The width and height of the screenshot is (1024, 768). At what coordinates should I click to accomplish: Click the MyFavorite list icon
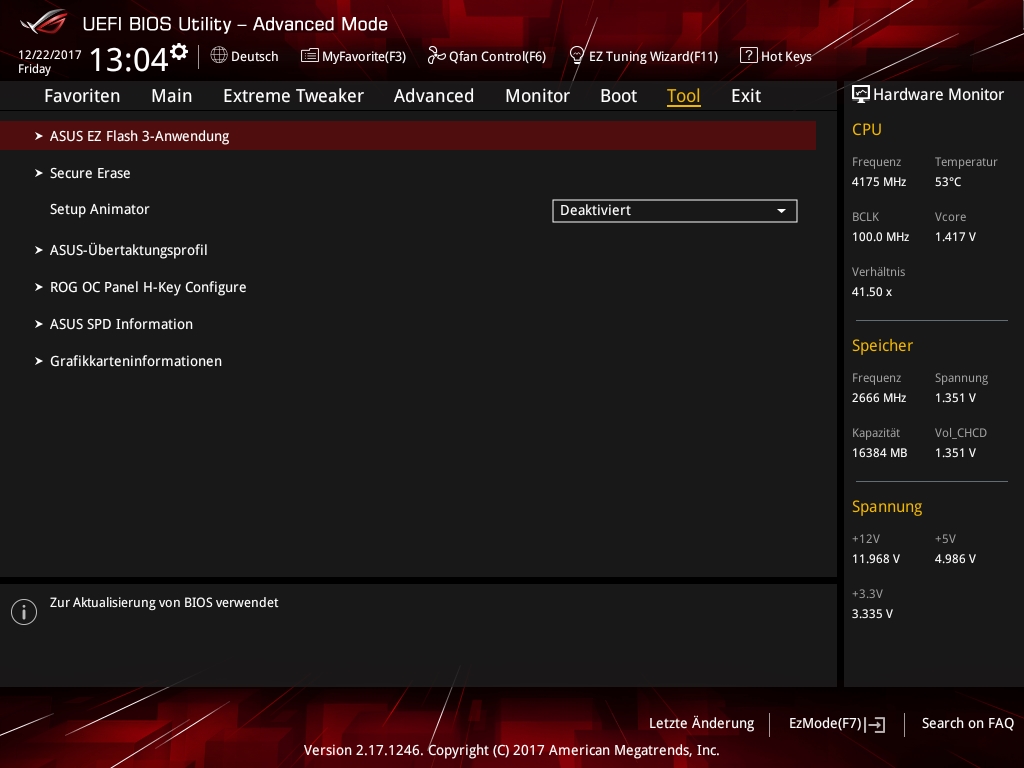(310, 56)
